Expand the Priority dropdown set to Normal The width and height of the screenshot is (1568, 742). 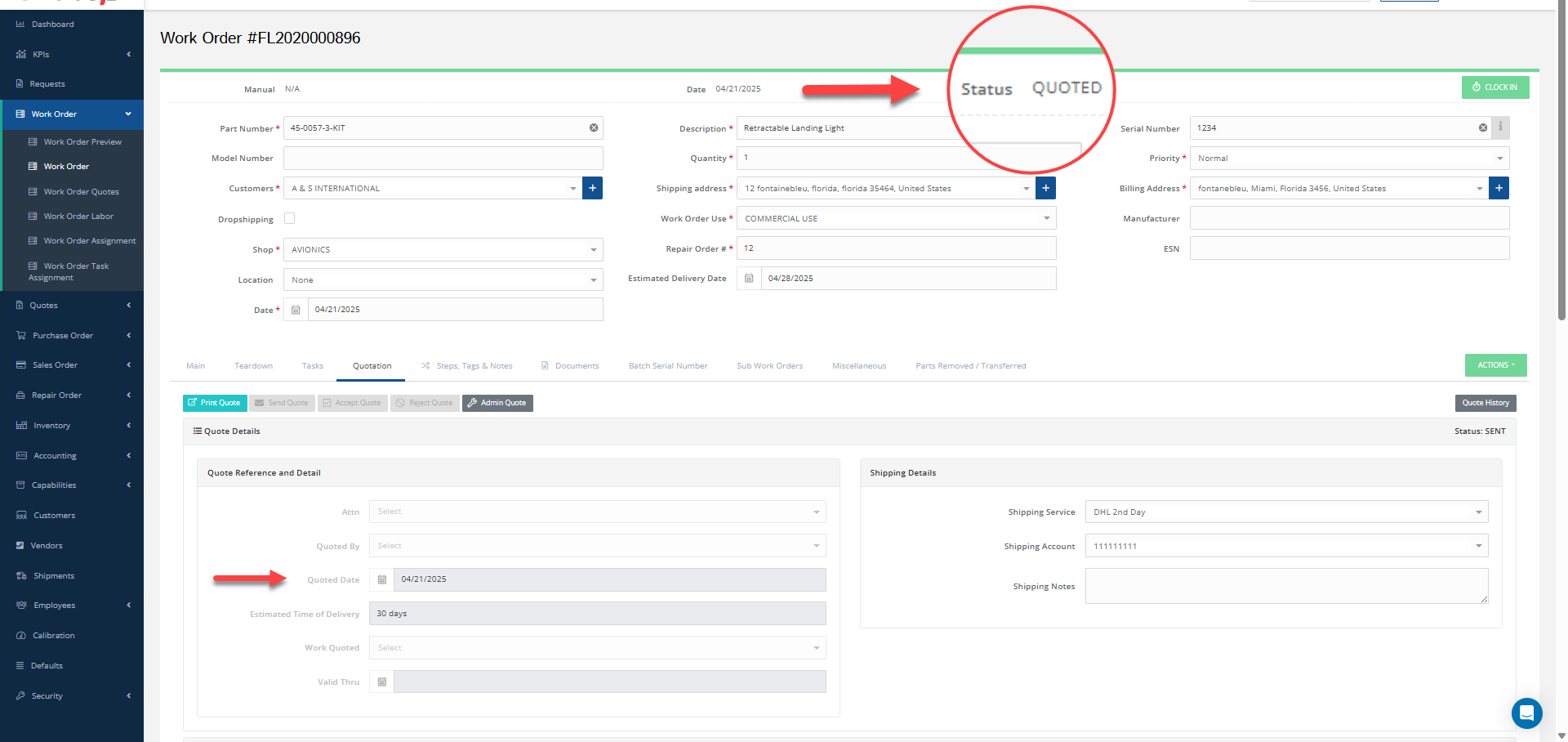[x=1349, y=159]
